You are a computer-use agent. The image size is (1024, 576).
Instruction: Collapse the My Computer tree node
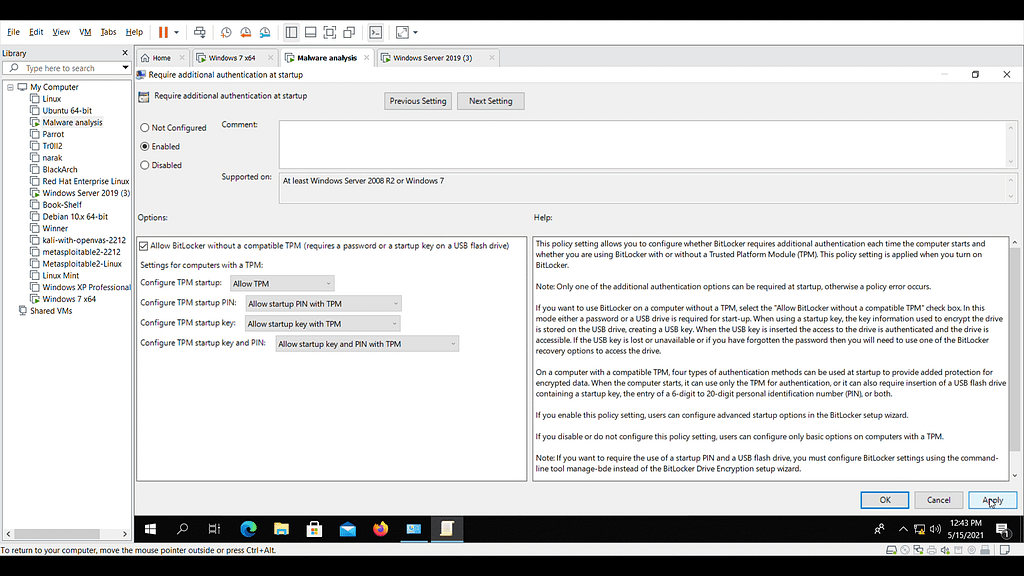coord(10,87)
